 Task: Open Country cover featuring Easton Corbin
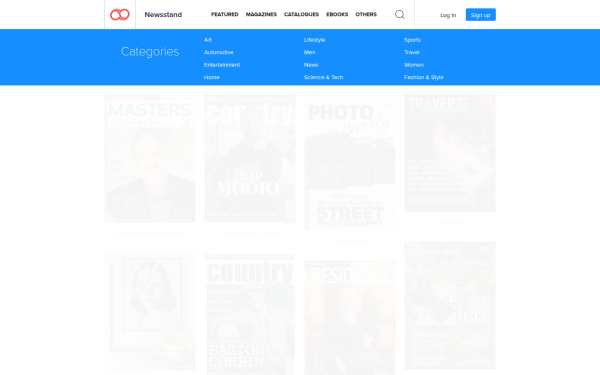click(x=250, y=315)
